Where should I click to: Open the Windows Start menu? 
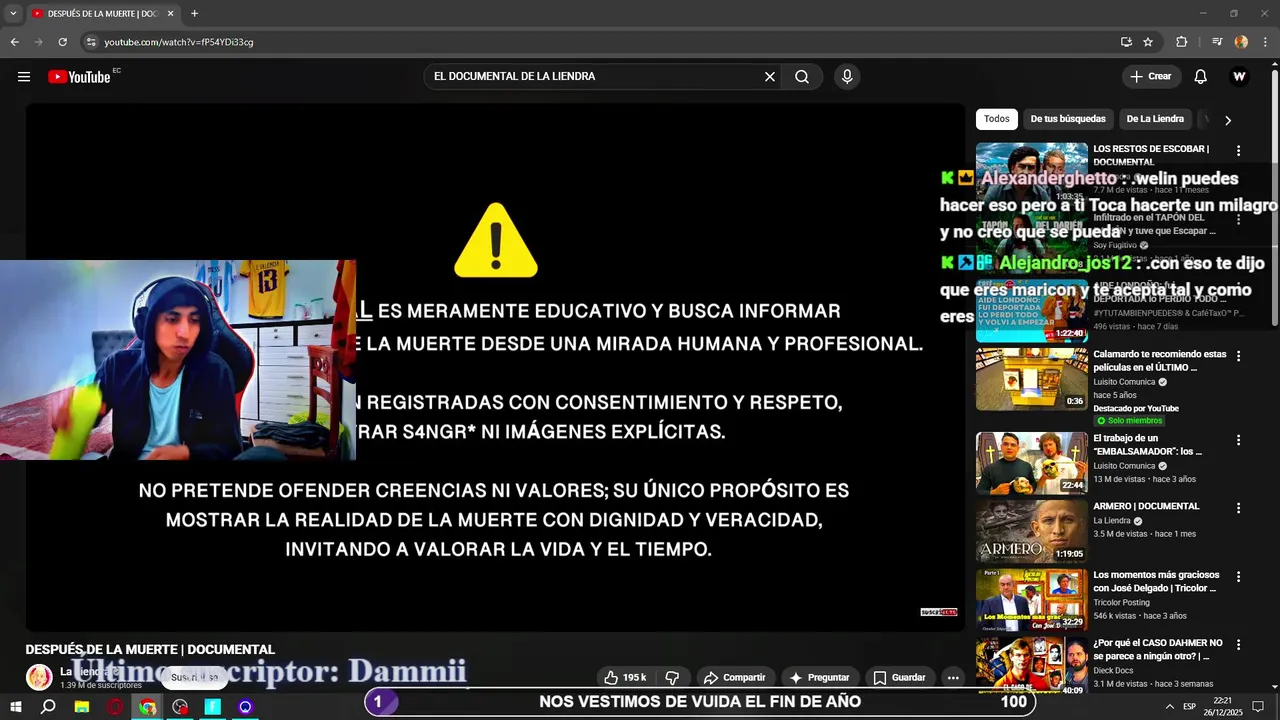click(15, 707)
